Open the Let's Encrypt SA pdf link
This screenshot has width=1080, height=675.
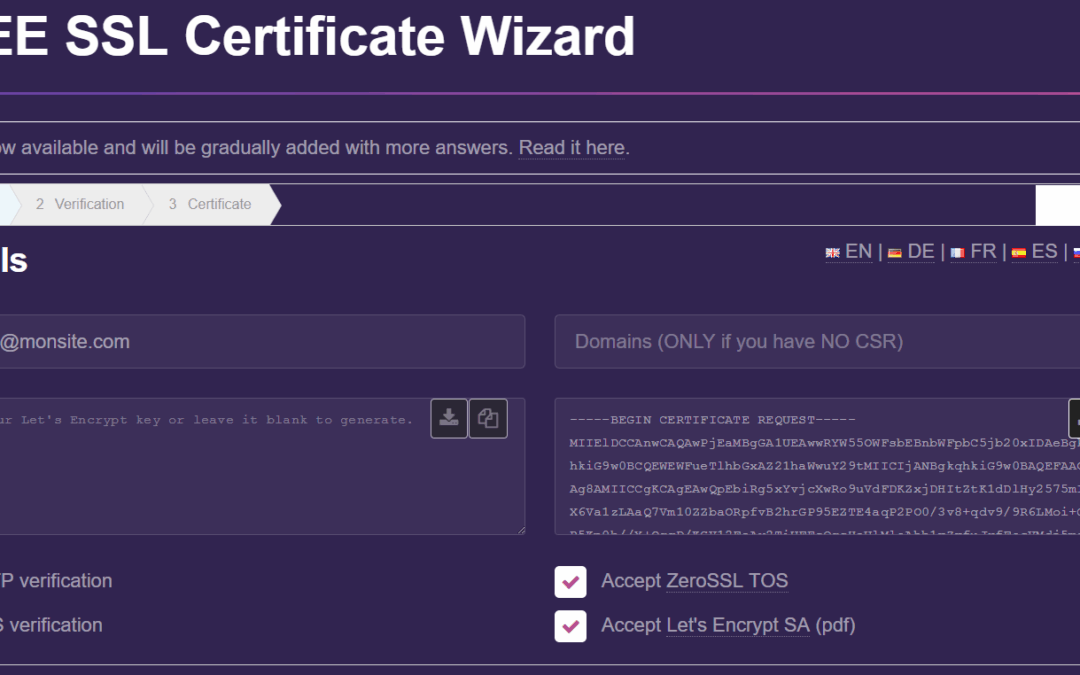click(738, 625)
